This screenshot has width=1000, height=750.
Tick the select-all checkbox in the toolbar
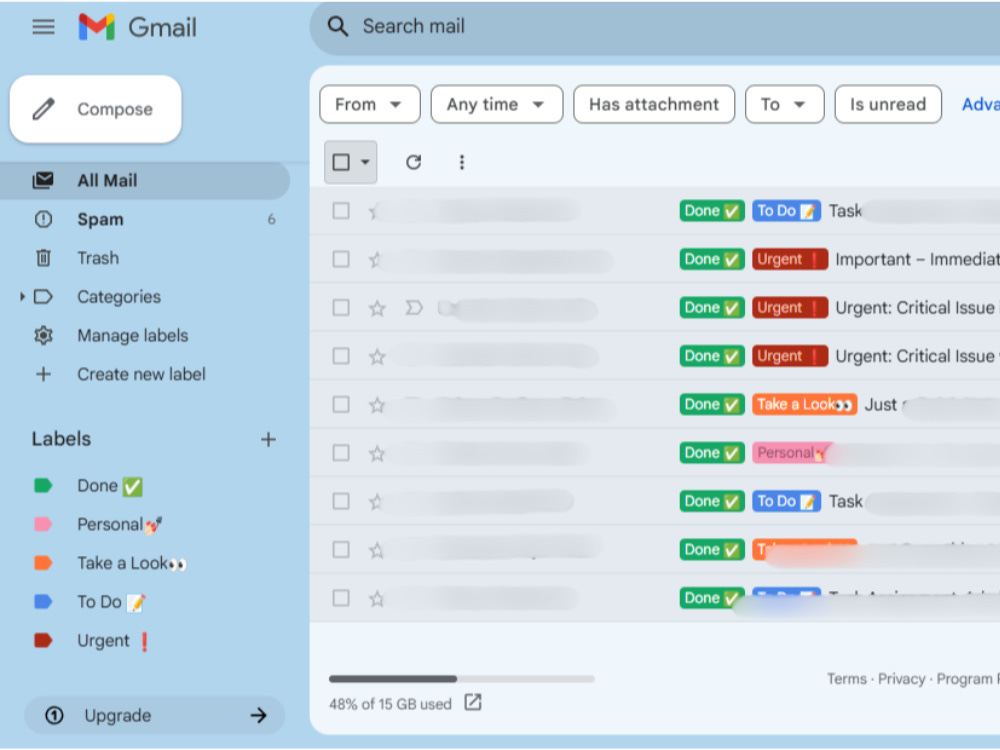pos(341,162)
